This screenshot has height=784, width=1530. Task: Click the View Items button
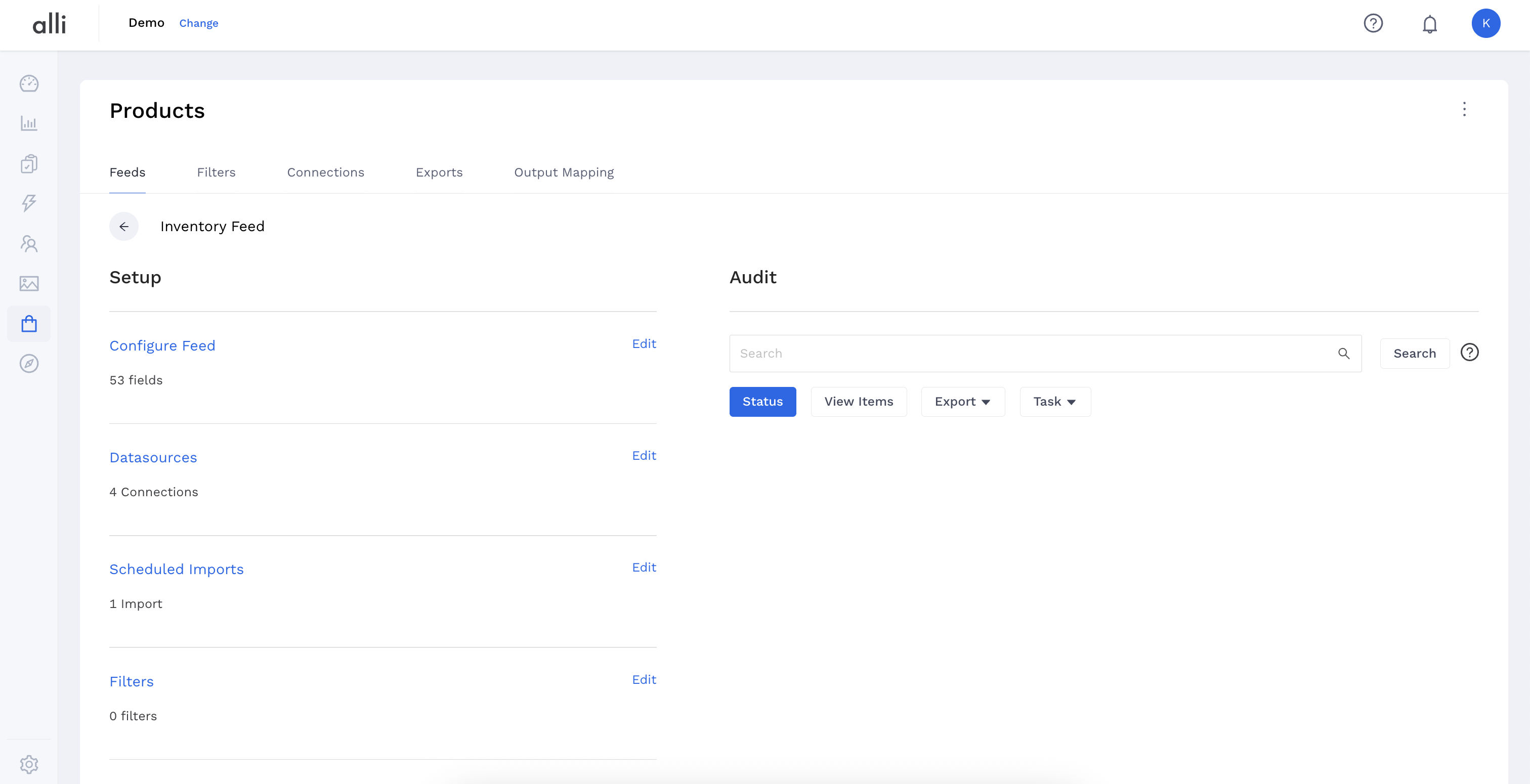[x=858, y=402]
